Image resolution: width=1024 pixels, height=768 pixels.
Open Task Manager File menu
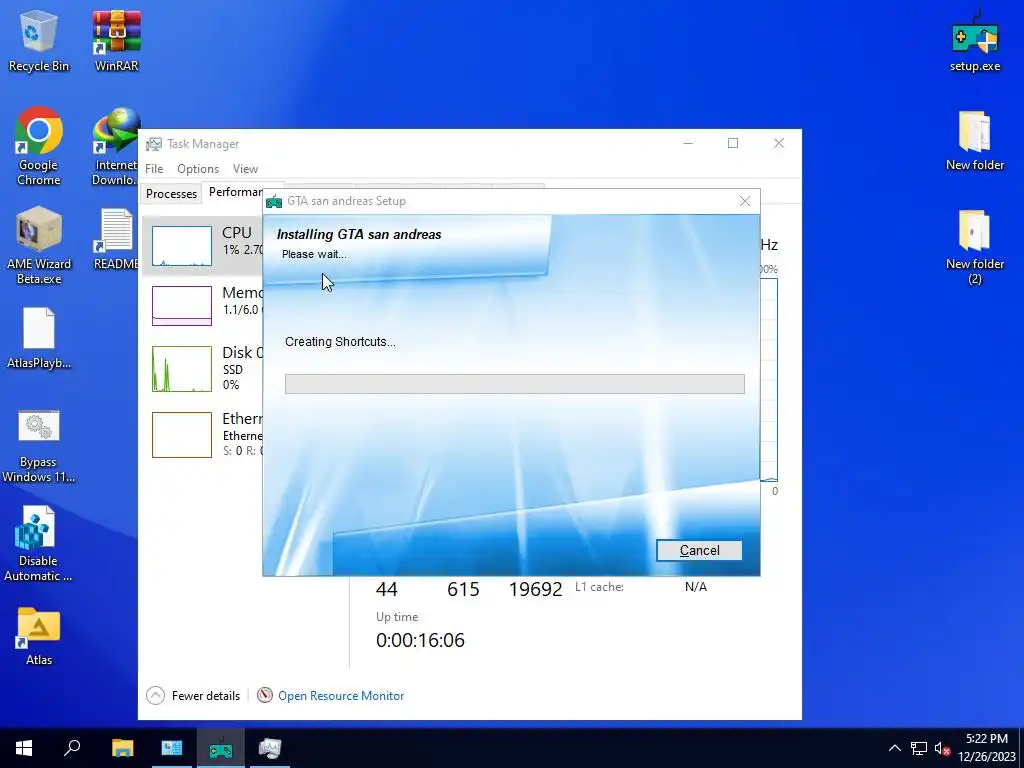(x=154, y=168)
